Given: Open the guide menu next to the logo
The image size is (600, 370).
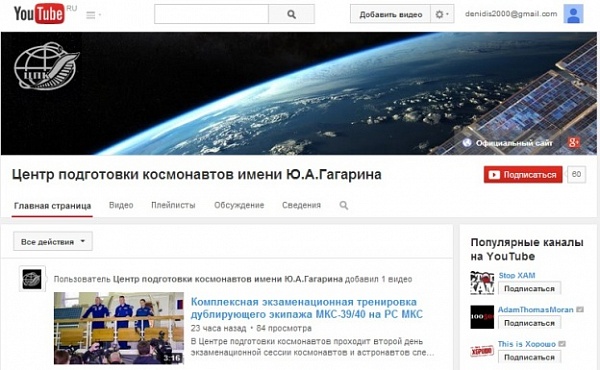Looking at the screenshot, I should (x=93, y=15).
